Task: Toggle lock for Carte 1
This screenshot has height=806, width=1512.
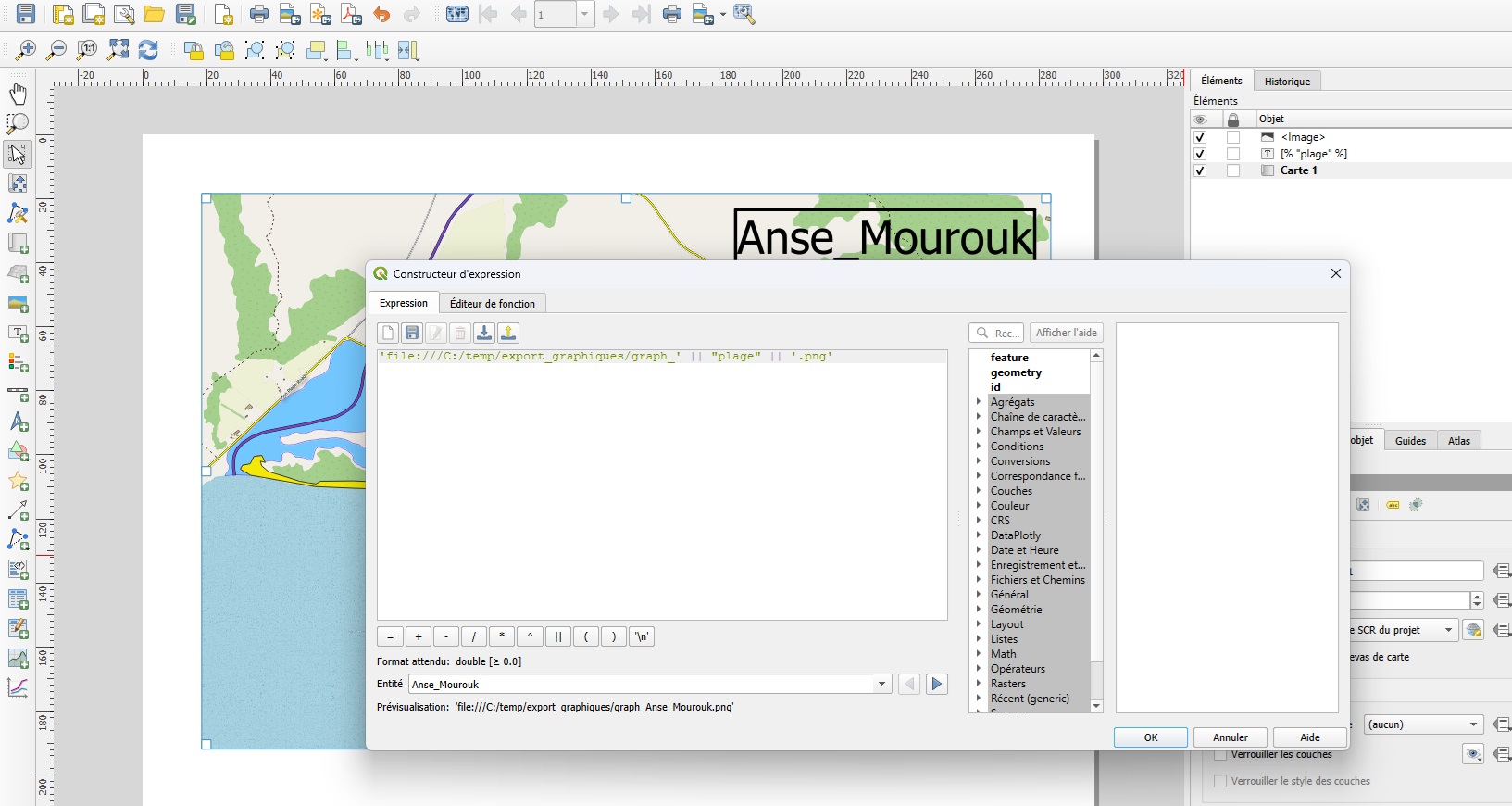Action: pyautogui.click(x=1233, y=170)
